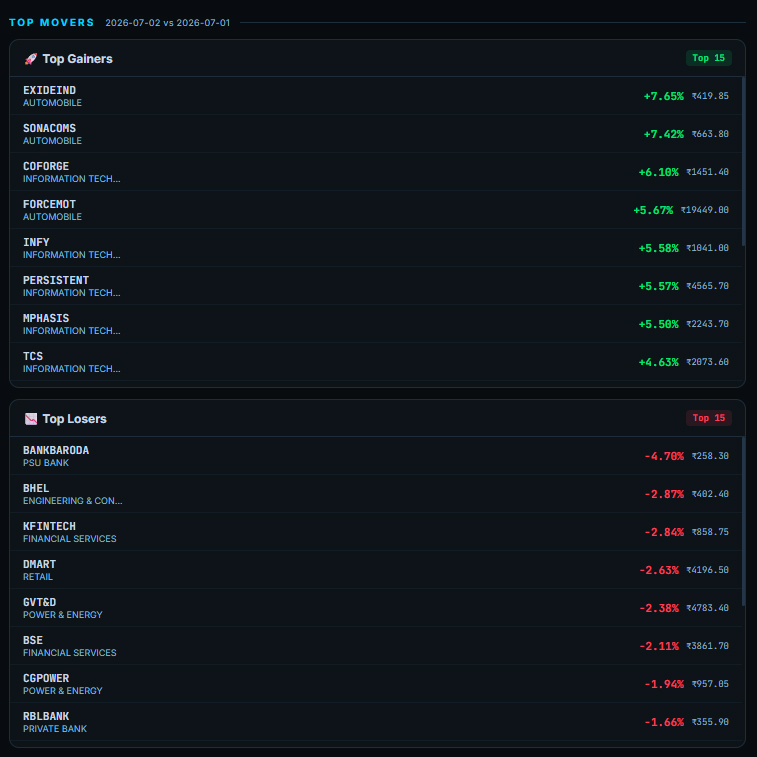The height and width of the screenshot is (757, 757).
Task: Click the RETAIL sector label
Action: tap(38, 576)
